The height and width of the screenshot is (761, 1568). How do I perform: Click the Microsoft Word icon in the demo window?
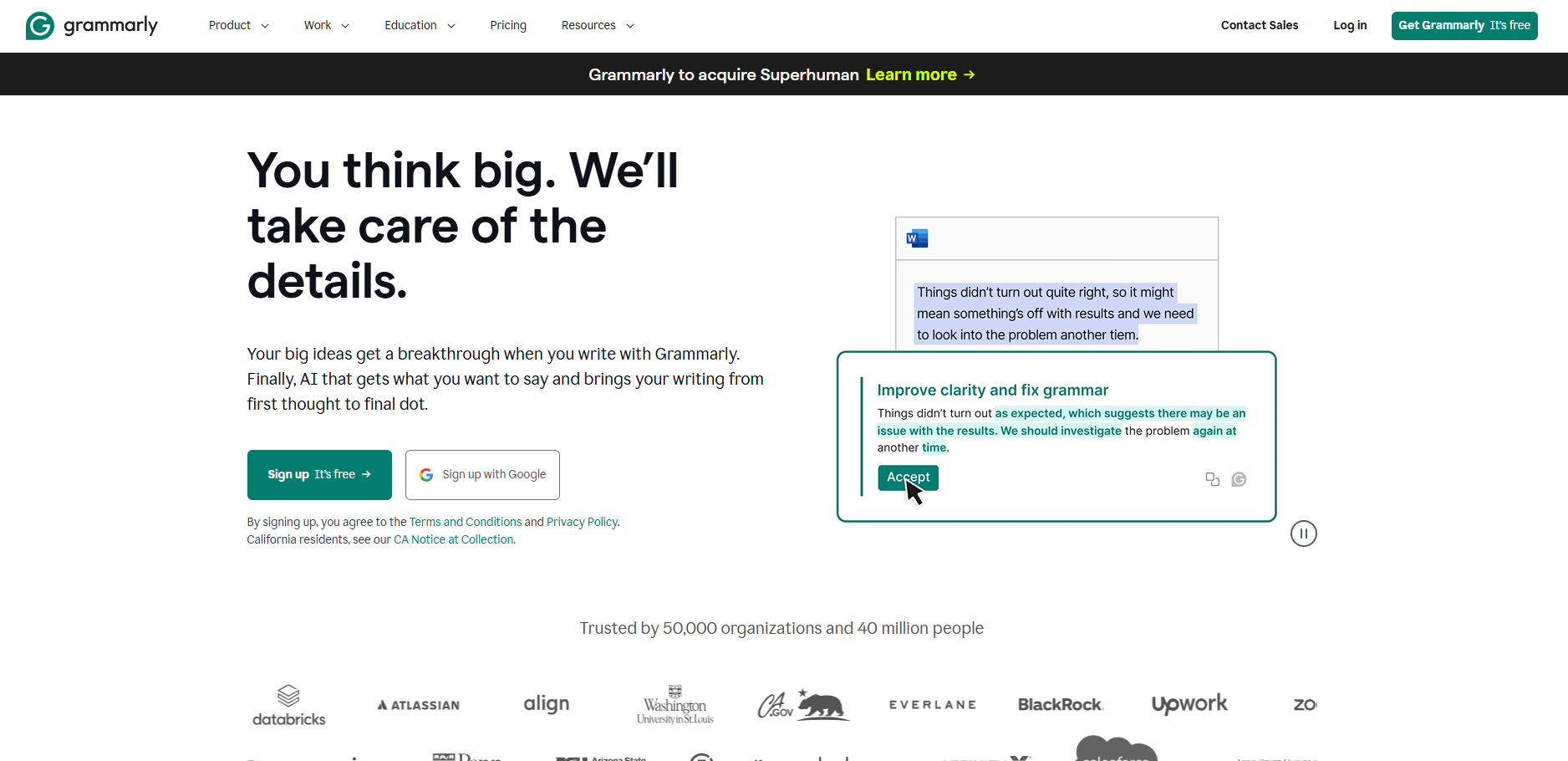[x=917, y=238]
